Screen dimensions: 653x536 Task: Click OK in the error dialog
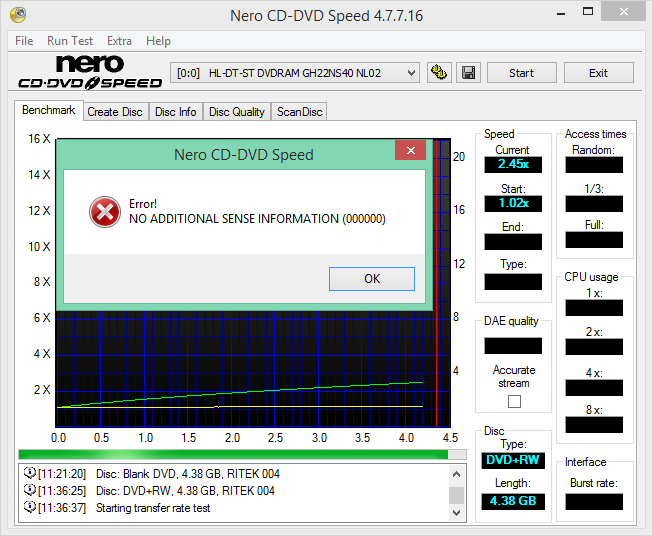(372, 279)
